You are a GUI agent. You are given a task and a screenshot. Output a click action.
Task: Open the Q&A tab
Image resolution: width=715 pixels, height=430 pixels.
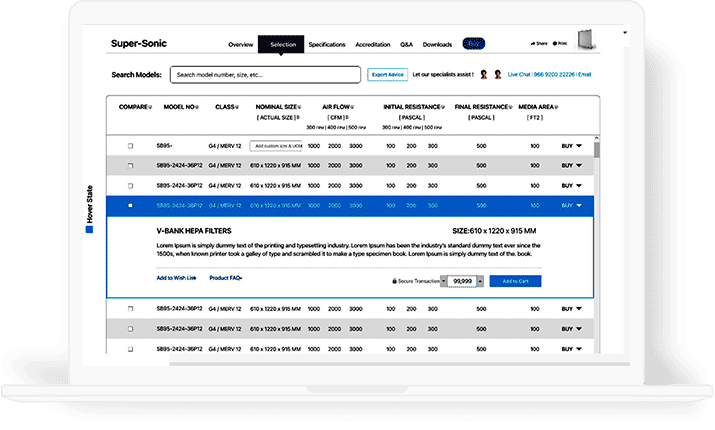point(406,45)
